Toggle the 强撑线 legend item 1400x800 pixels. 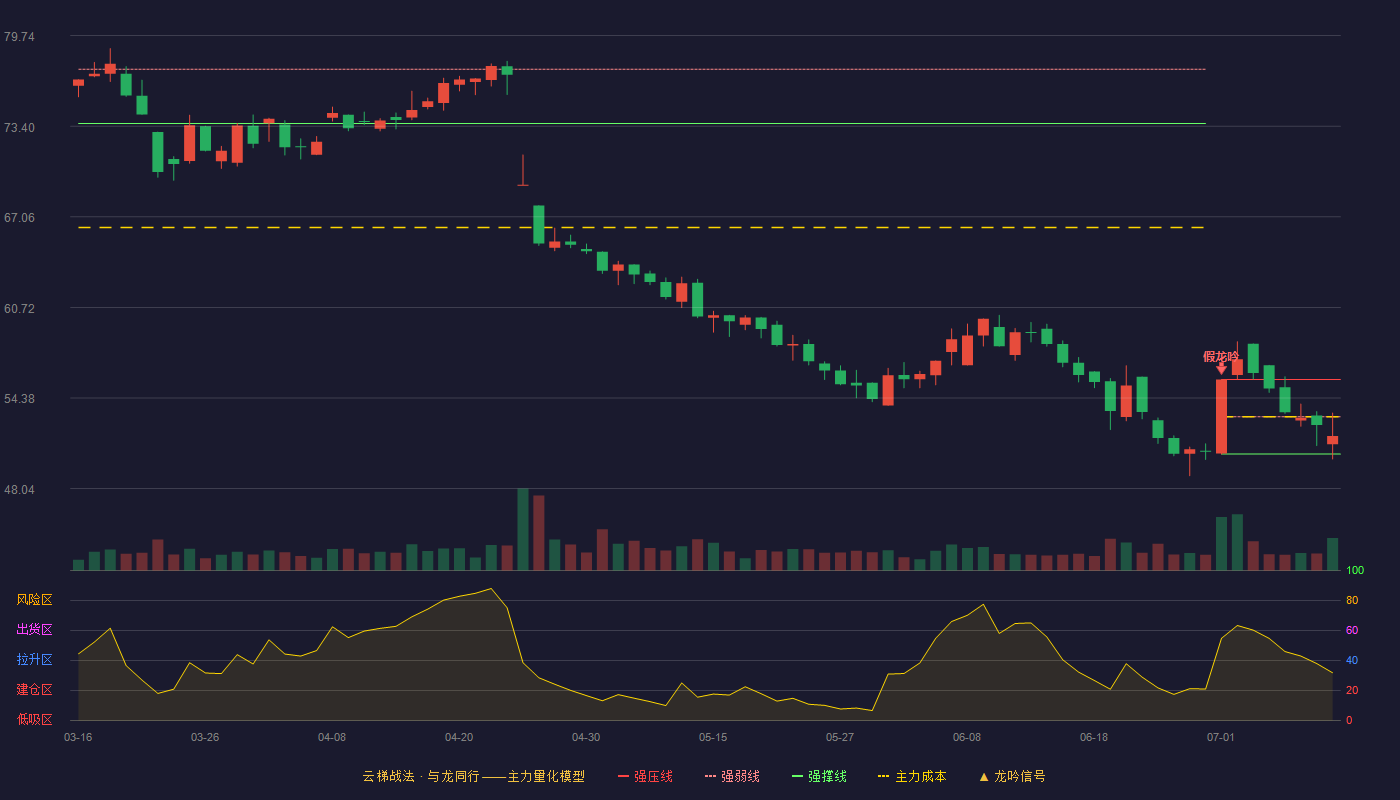coord(819,776)
